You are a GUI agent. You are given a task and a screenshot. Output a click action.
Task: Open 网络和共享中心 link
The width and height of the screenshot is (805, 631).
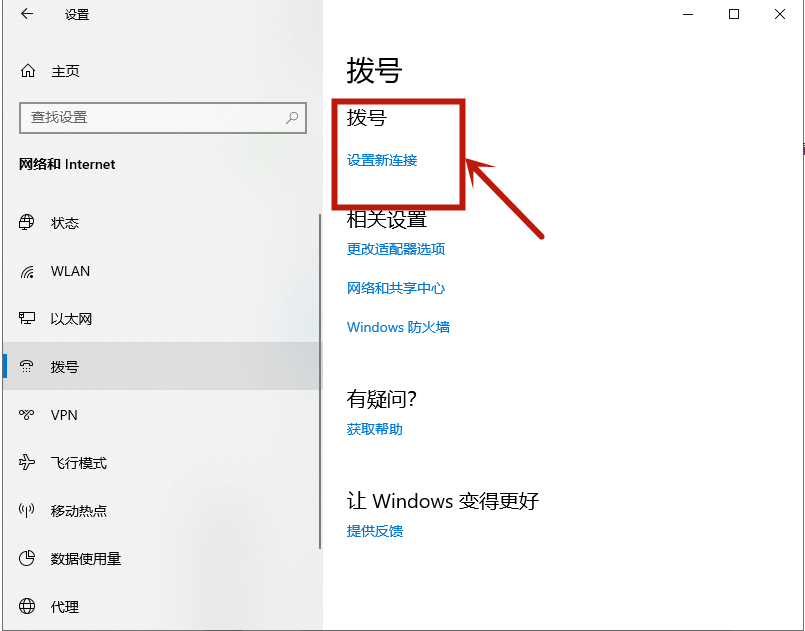tap(396, 288)
